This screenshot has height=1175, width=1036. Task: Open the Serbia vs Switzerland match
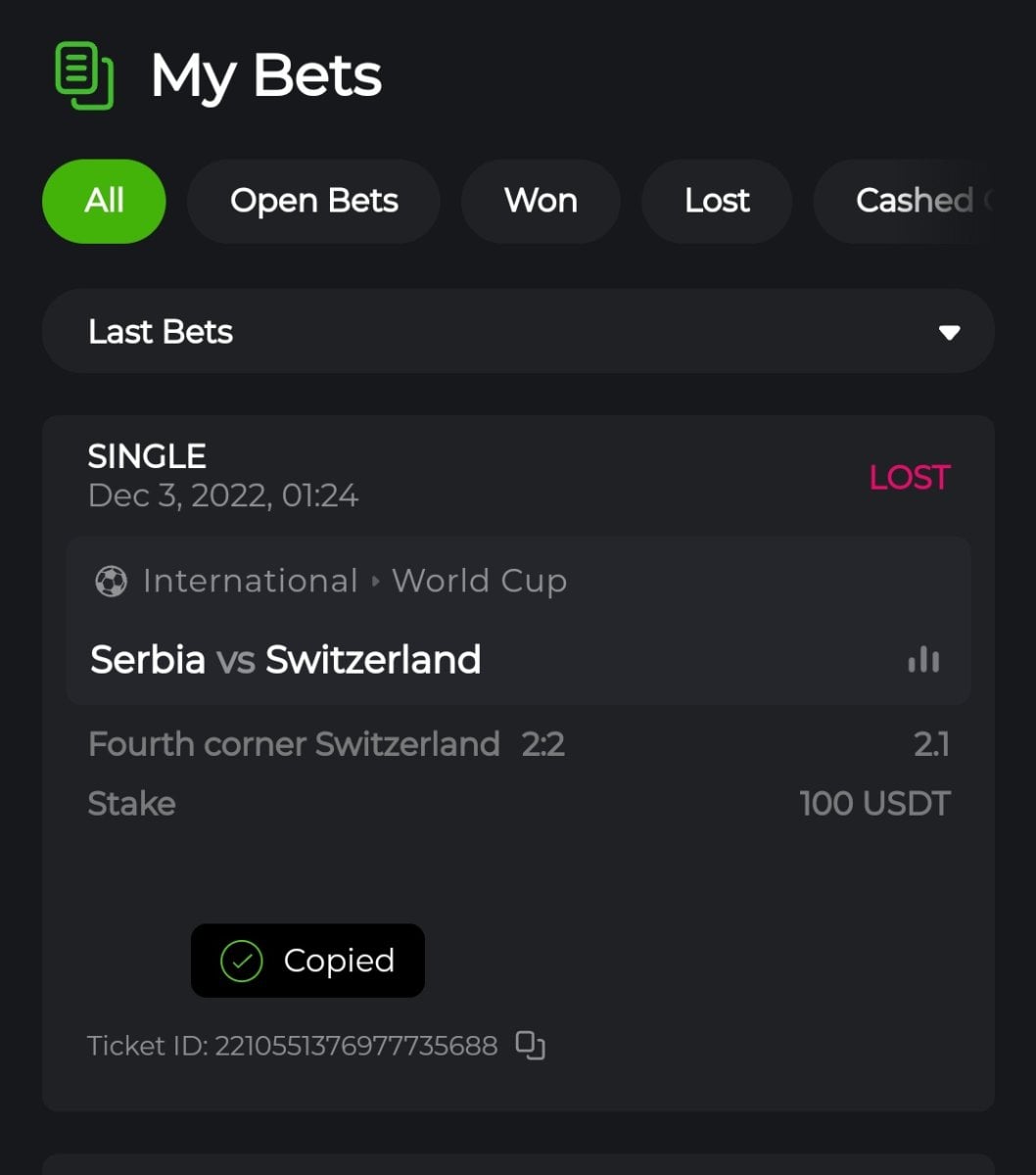(285, 660)
